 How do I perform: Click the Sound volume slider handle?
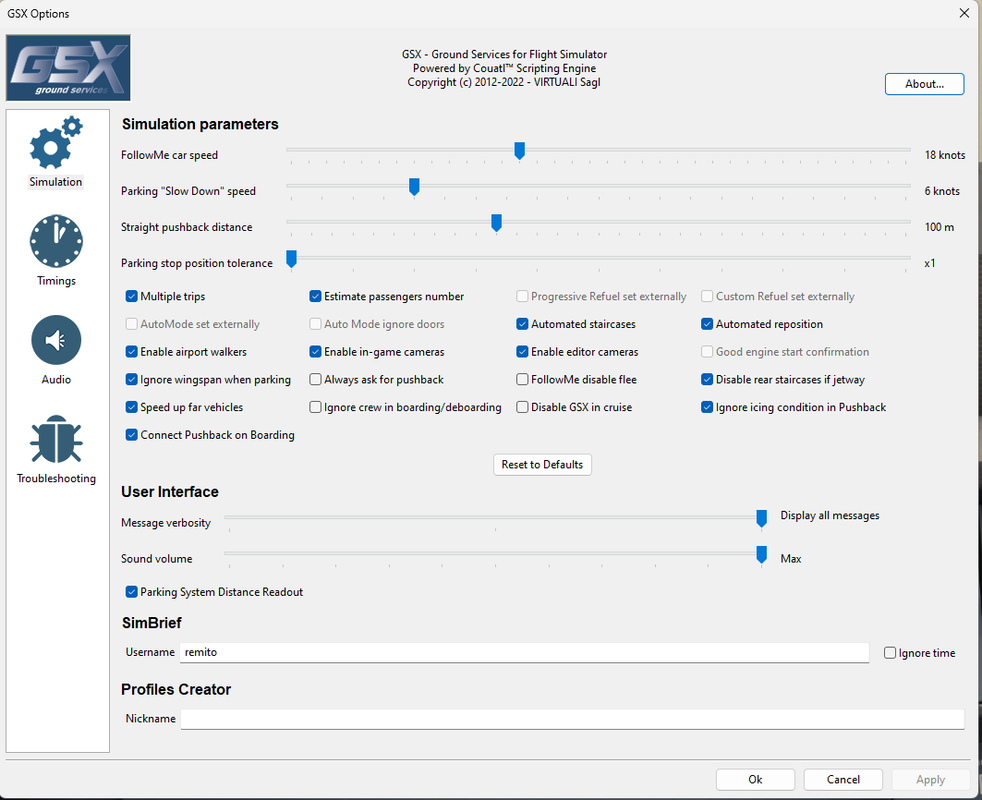[762, 554]
